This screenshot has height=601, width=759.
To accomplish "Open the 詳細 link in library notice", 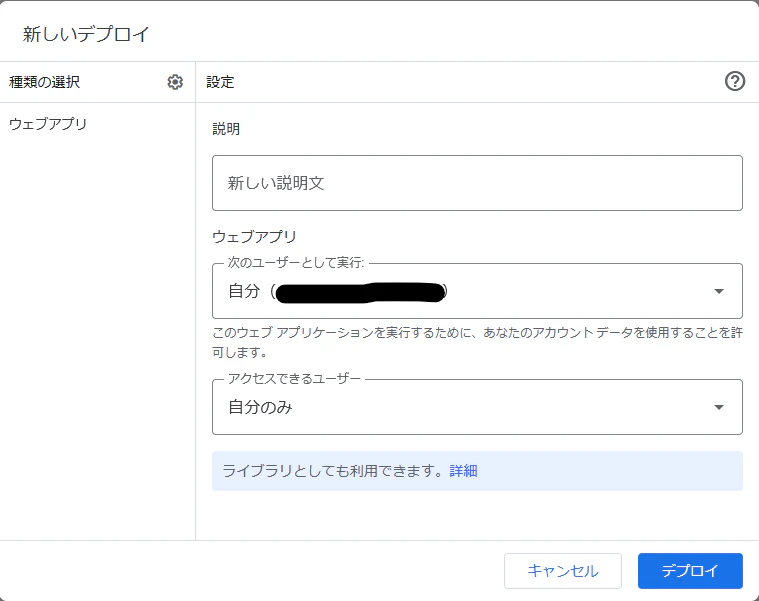I will point(463,471).
